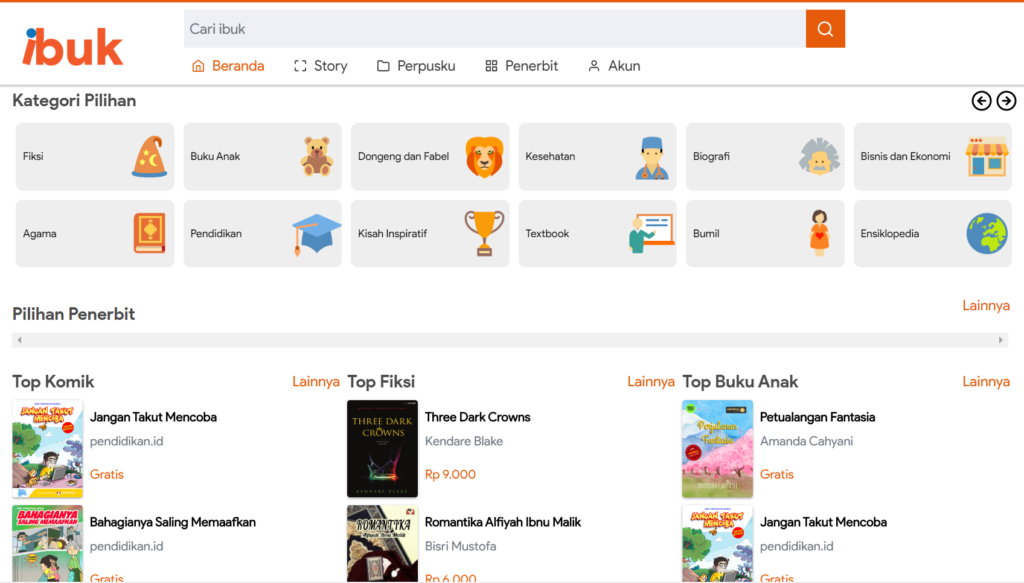Image resolution: width=1024 pixels, height=583 pixels.
Task: Click the Pilihan Penerbit horizontal scrollbar
Action: [510, 340]
